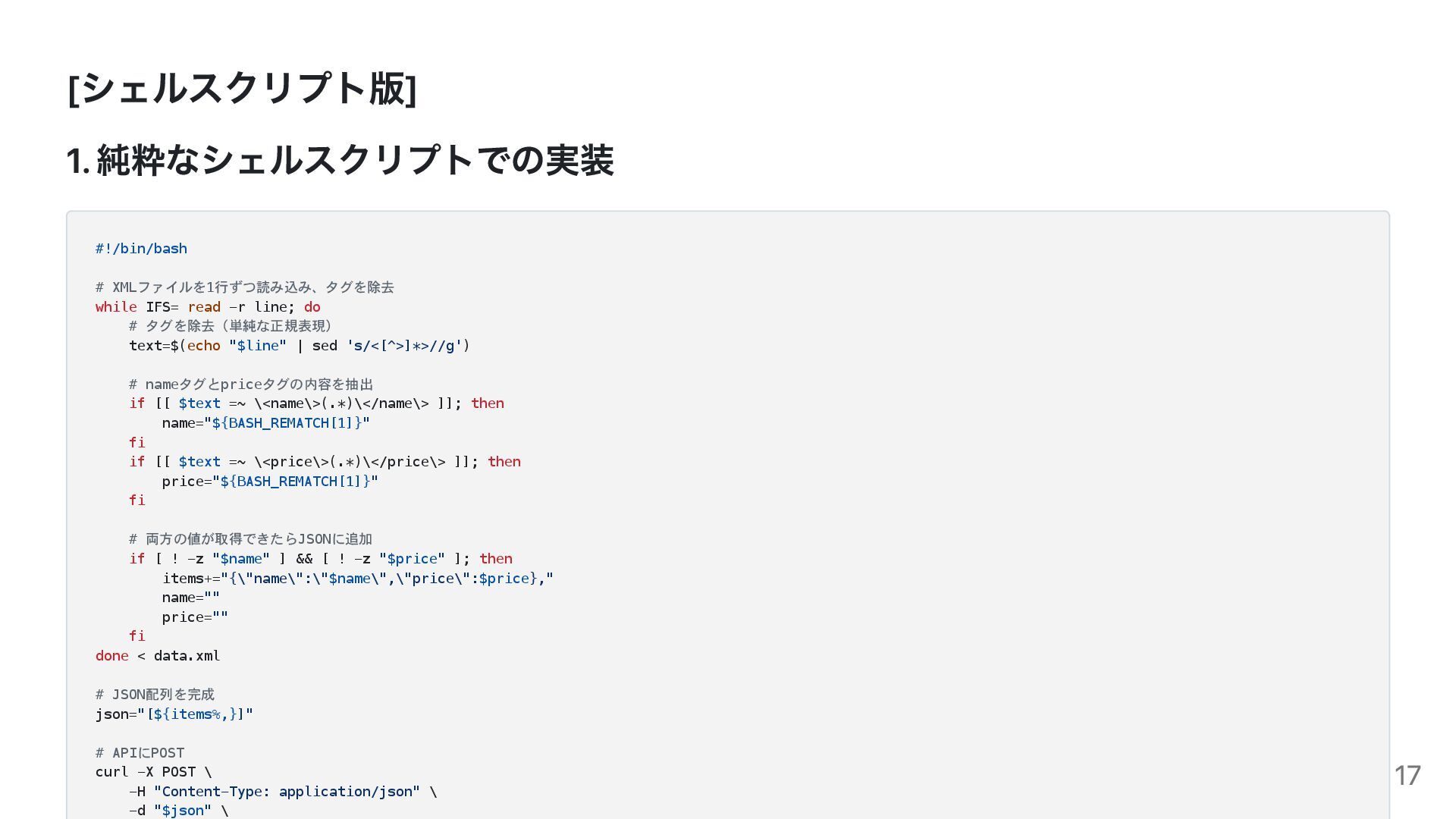Click the APIにPOST comment
Screen dimensions: 1456x819
(x=140, y=753)
